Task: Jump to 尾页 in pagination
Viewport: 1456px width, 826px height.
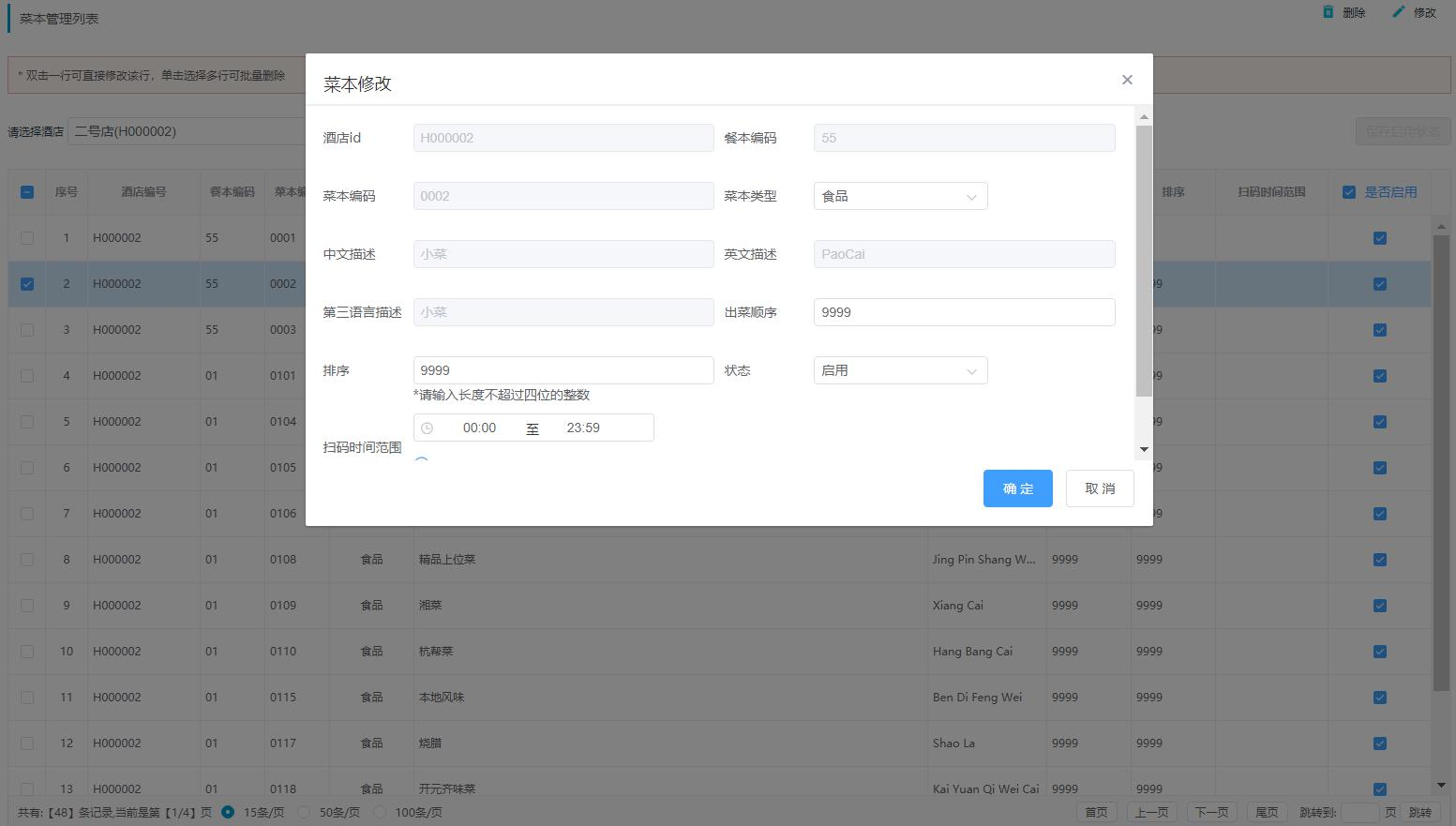Action: pyautogui.click(x=1267, y=812)
